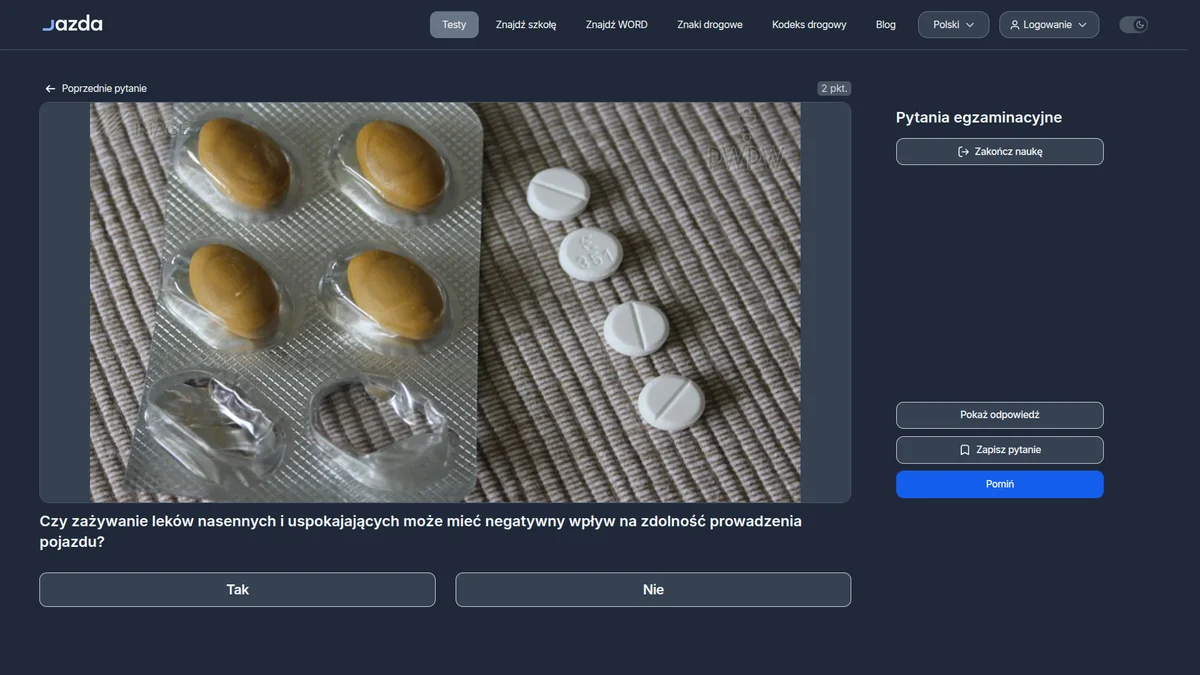1200x675 pixels.
Task: Answer Nie to the question
Action: pos(653,590)
